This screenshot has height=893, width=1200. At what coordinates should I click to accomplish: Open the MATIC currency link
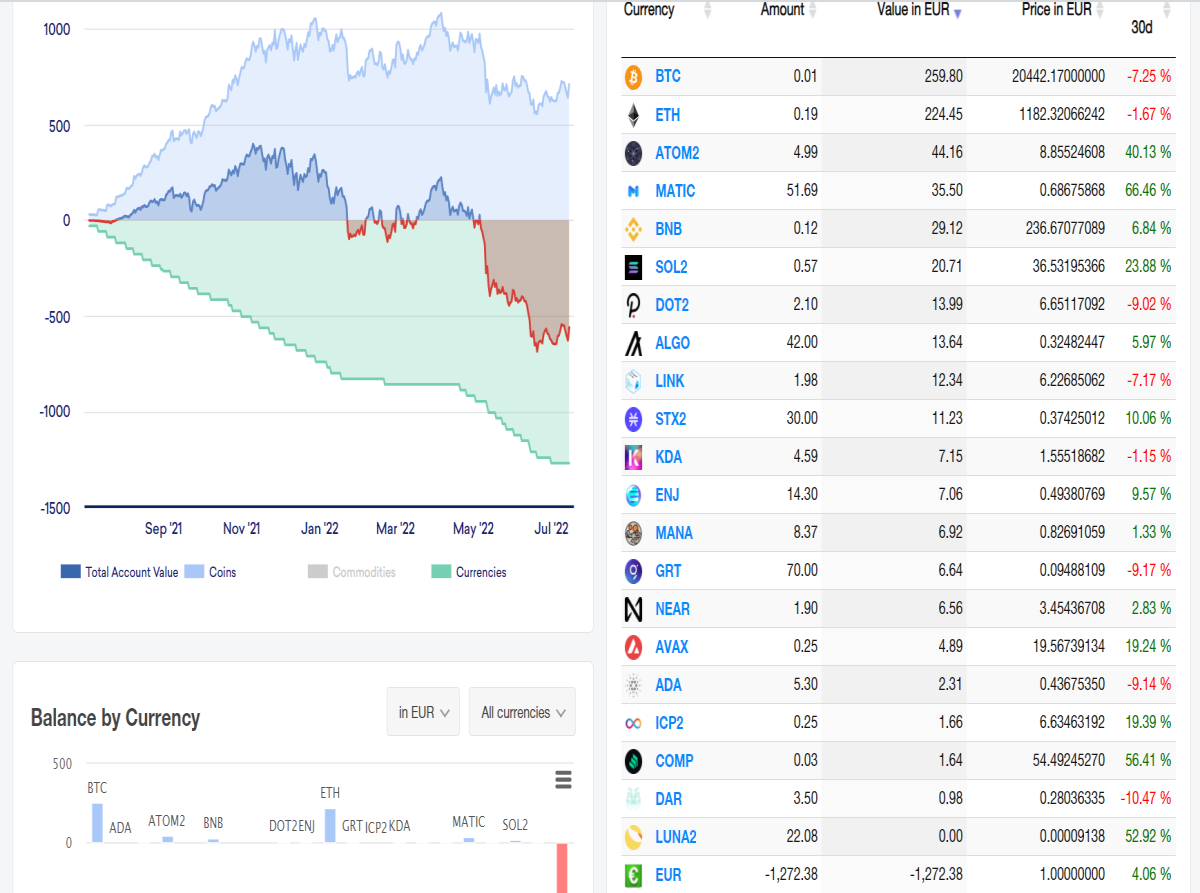pyautogui.click(x=675, y=191)
